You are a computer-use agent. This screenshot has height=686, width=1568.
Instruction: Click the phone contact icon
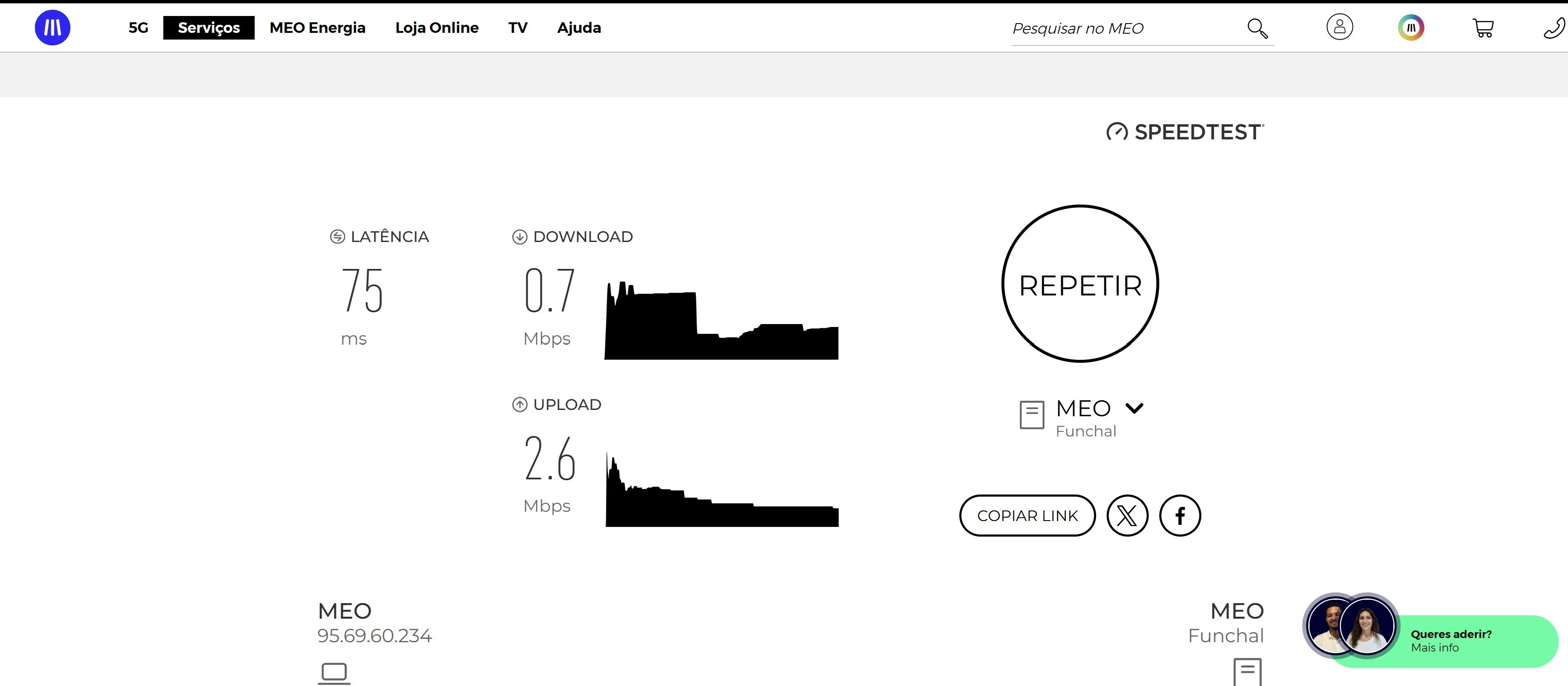1553,28
